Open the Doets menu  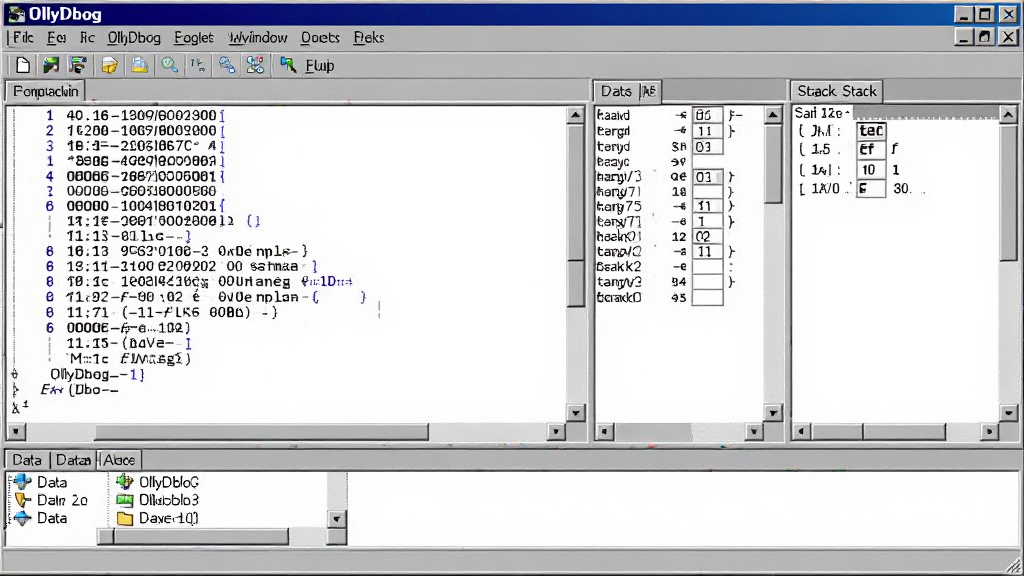click(320, 38)
